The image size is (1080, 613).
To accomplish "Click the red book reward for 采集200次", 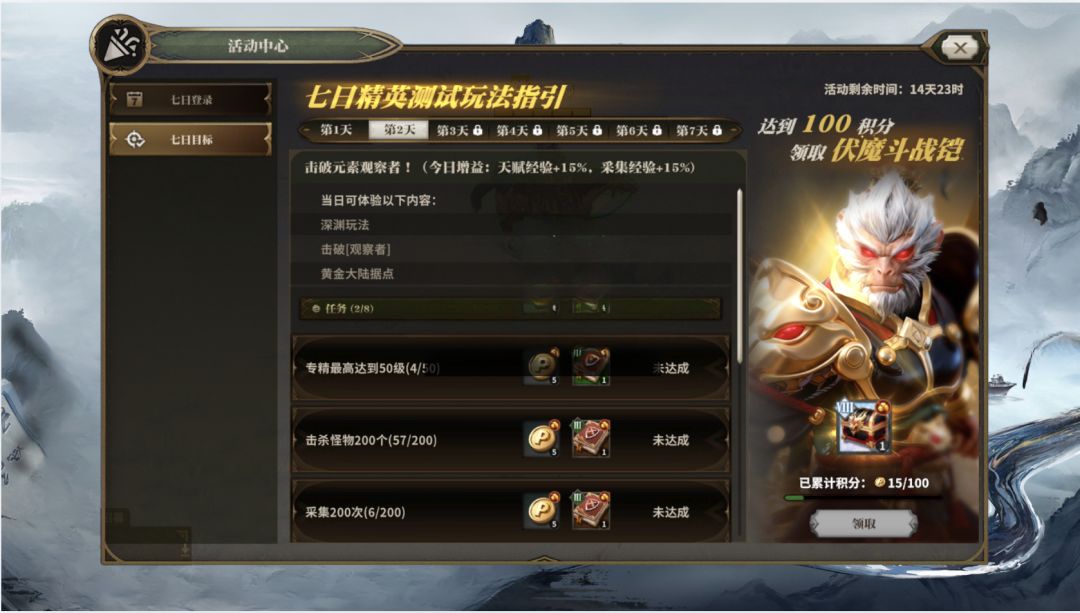I will (x=590, y=510).
